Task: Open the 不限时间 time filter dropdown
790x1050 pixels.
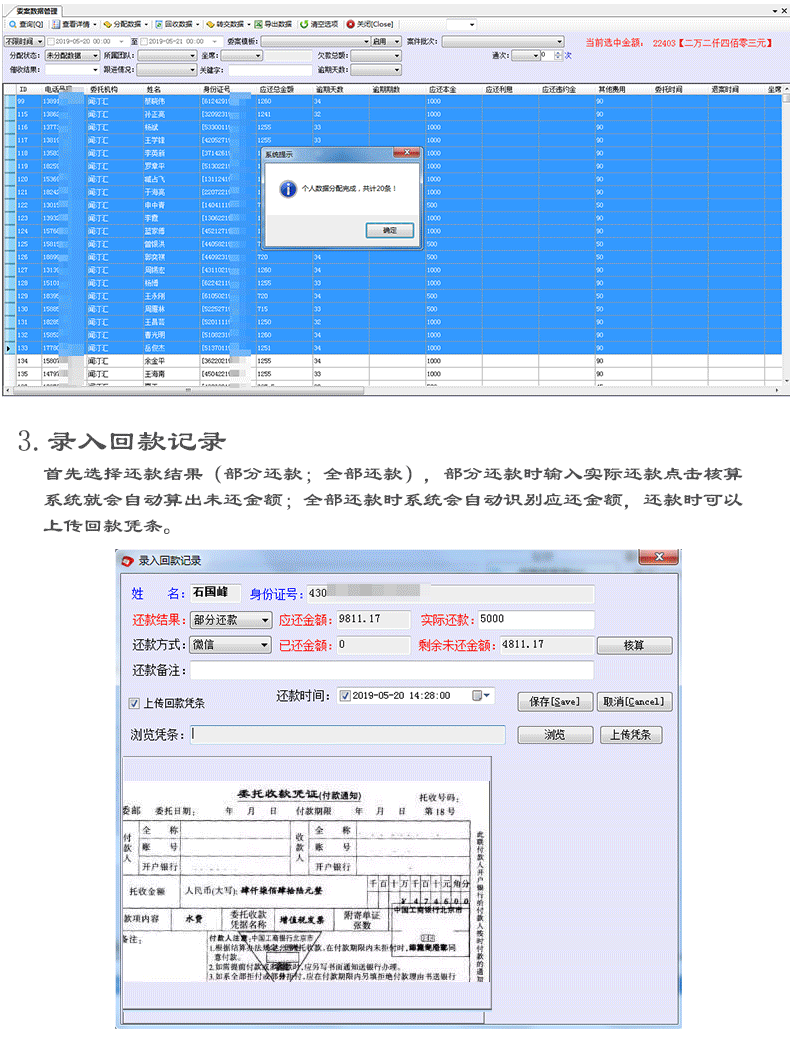Action: (x=24, y=42)
